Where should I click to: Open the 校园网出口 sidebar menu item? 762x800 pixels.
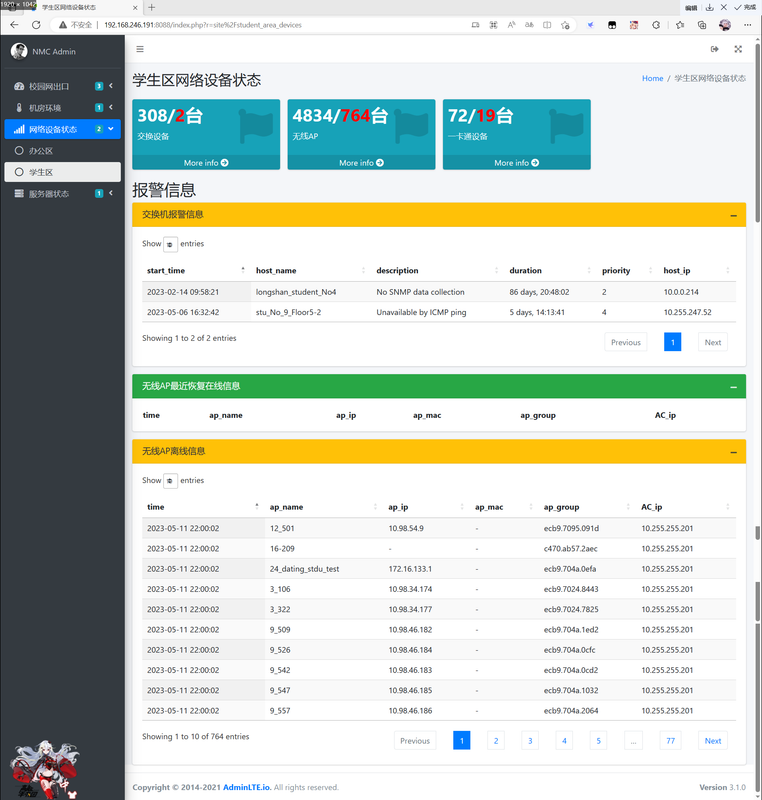click(62, 86)
